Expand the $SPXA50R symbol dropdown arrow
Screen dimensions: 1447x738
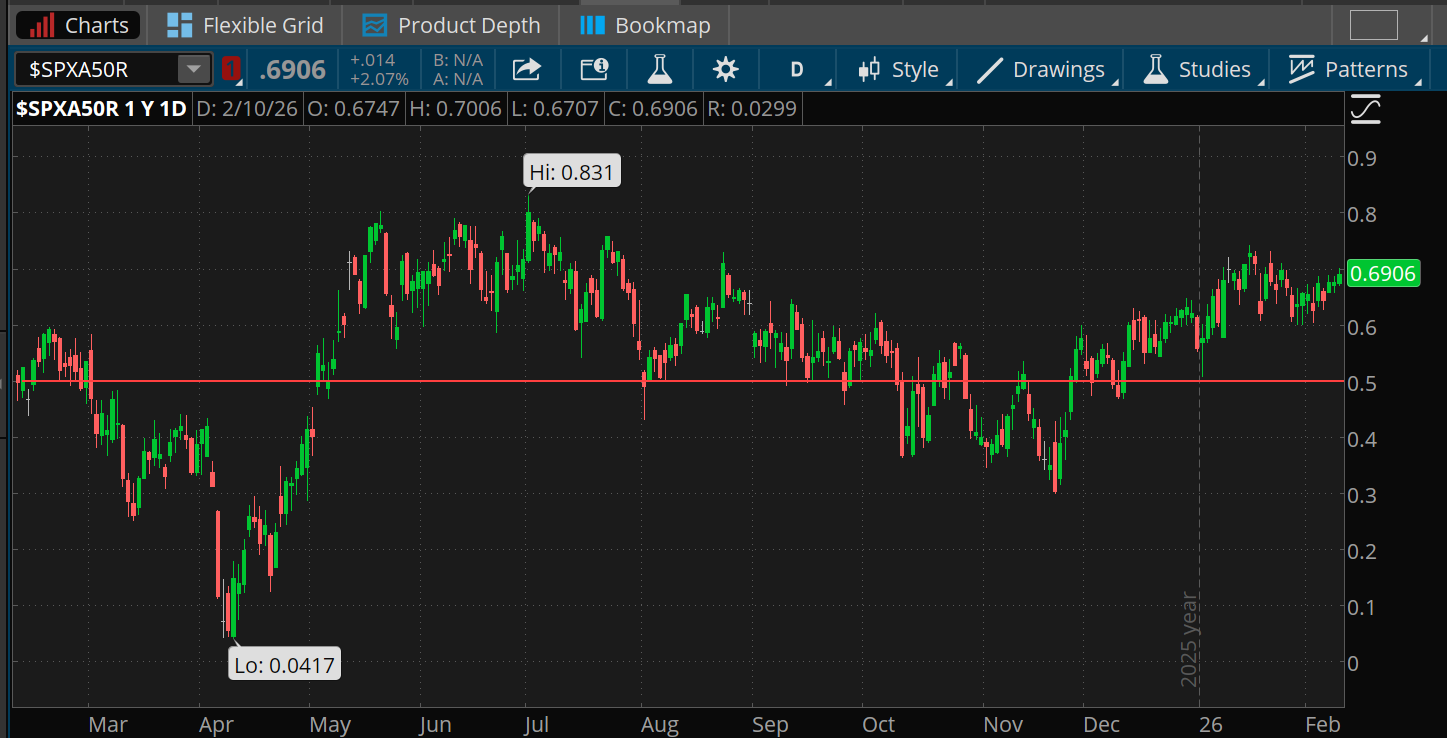pos(191,69)
